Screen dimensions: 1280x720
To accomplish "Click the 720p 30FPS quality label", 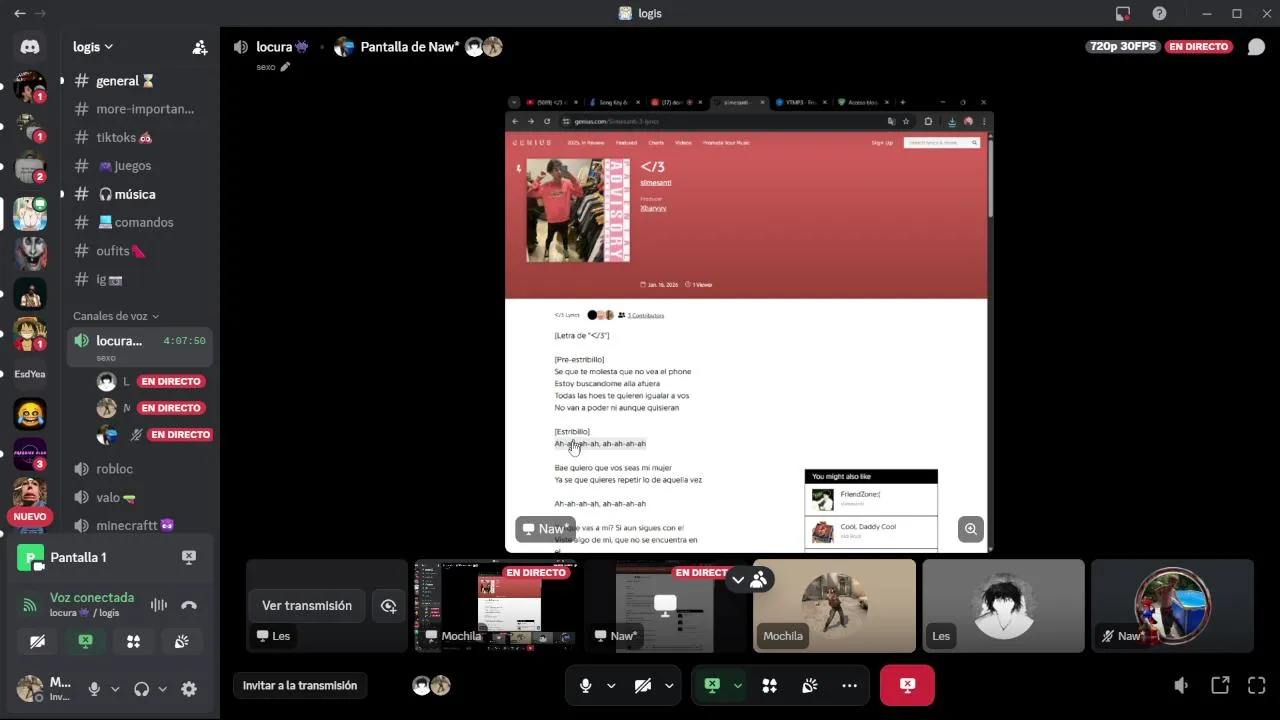I will pyautogui.click(x=1124, y=47).
